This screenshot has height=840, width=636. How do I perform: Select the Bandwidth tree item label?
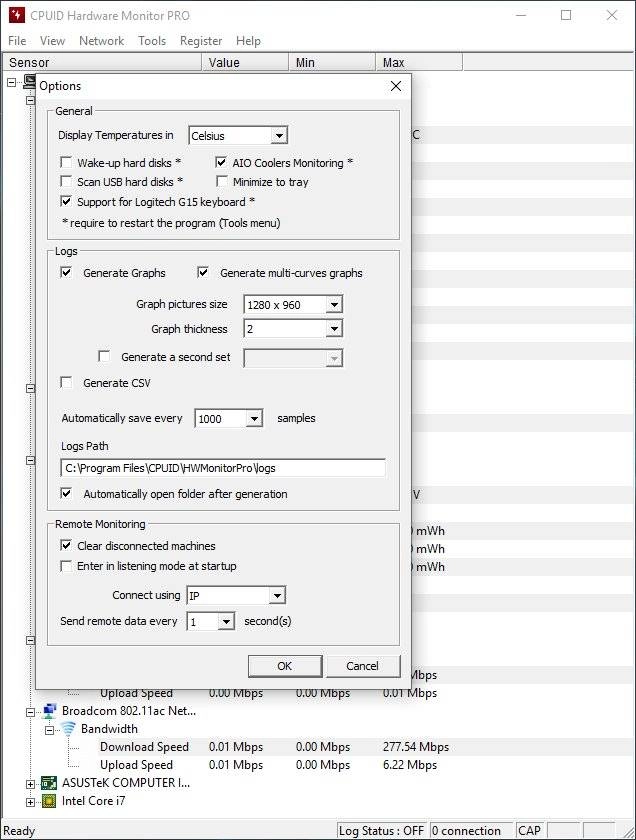109,729
